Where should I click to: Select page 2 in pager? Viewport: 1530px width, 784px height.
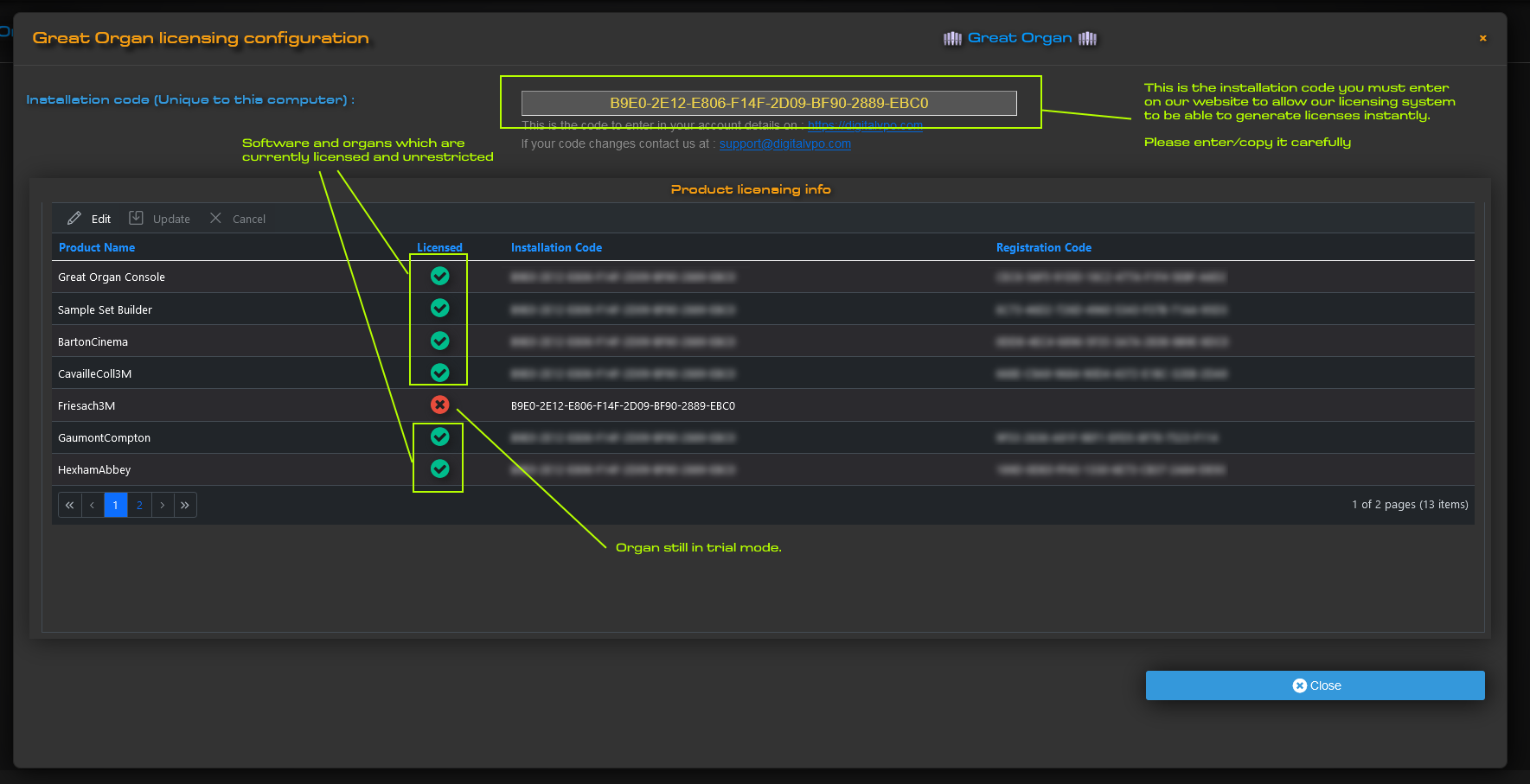(x=139, y=505)
